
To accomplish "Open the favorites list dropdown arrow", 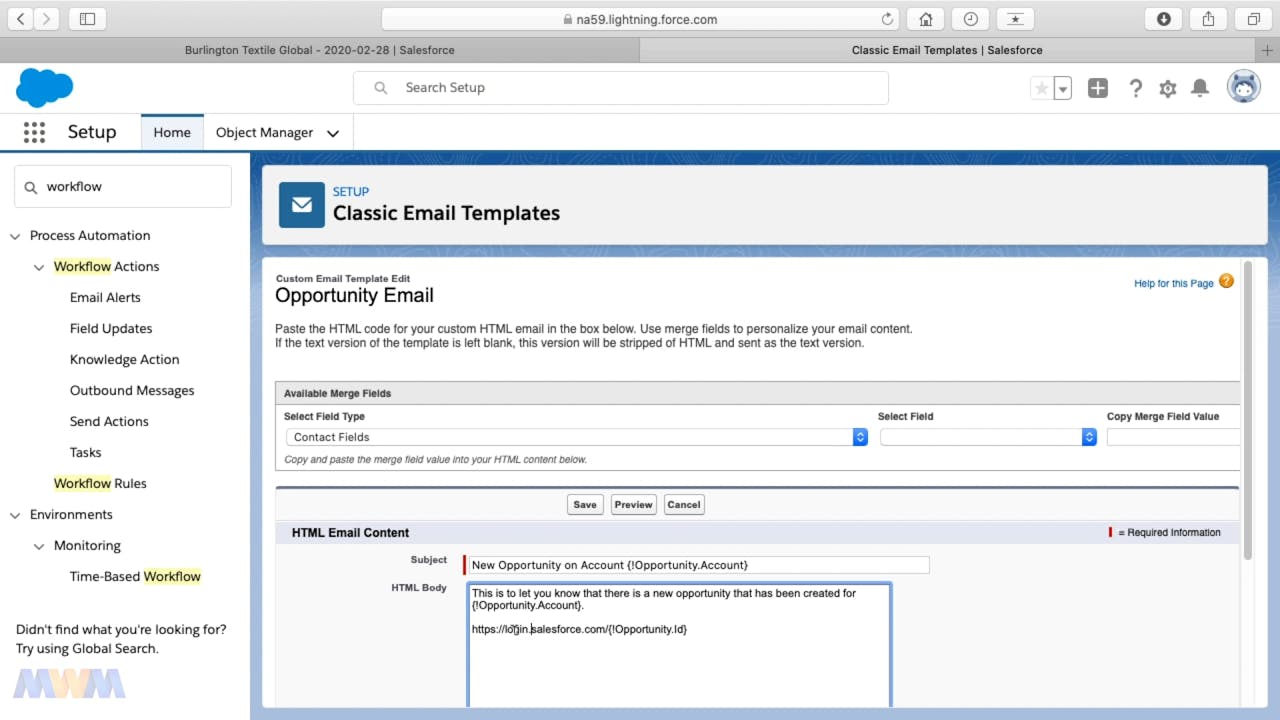I will (x=1063, y=88).
